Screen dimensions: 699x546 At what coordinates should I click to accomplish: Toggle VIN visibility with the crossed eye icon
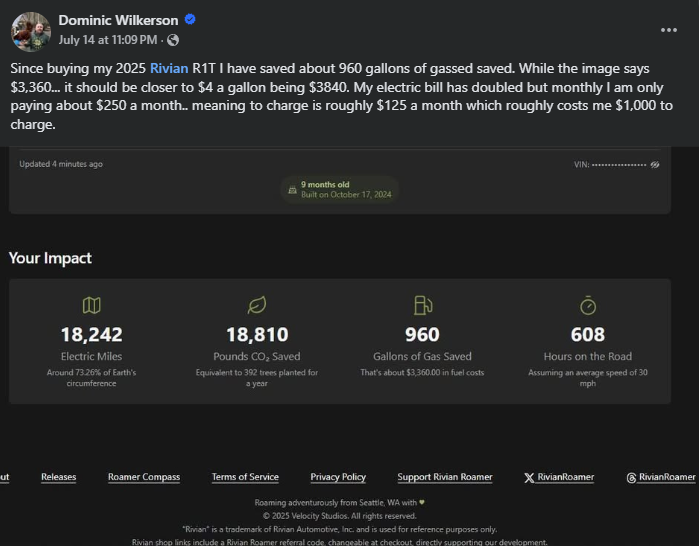(655, 165)
